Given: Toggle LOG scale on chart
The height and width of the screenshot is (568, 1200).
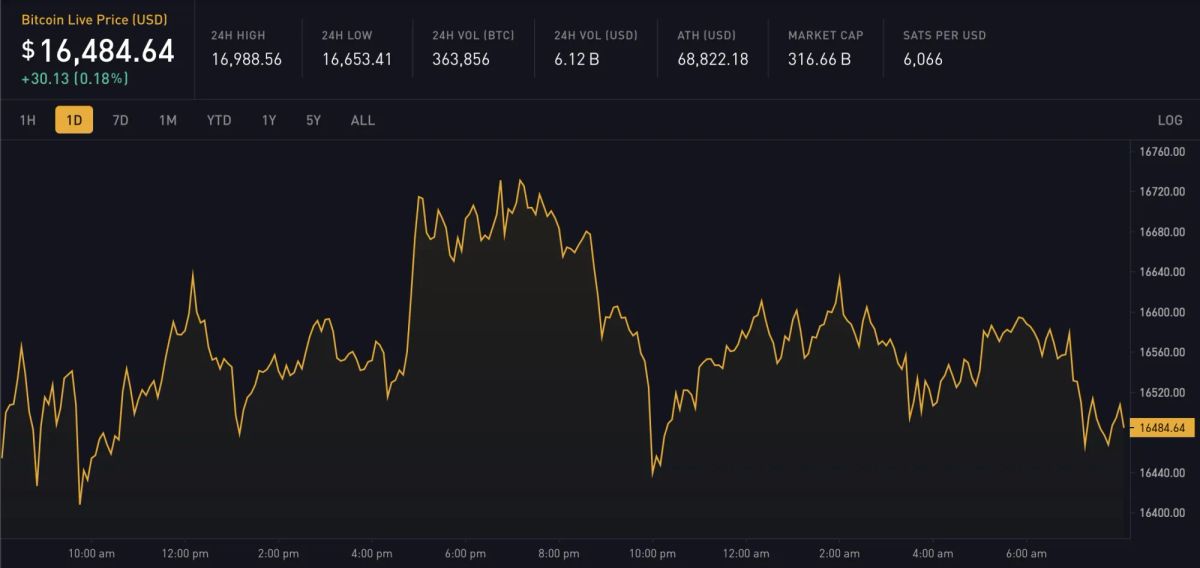Looking at the screenshot, I should [1170, 120].
